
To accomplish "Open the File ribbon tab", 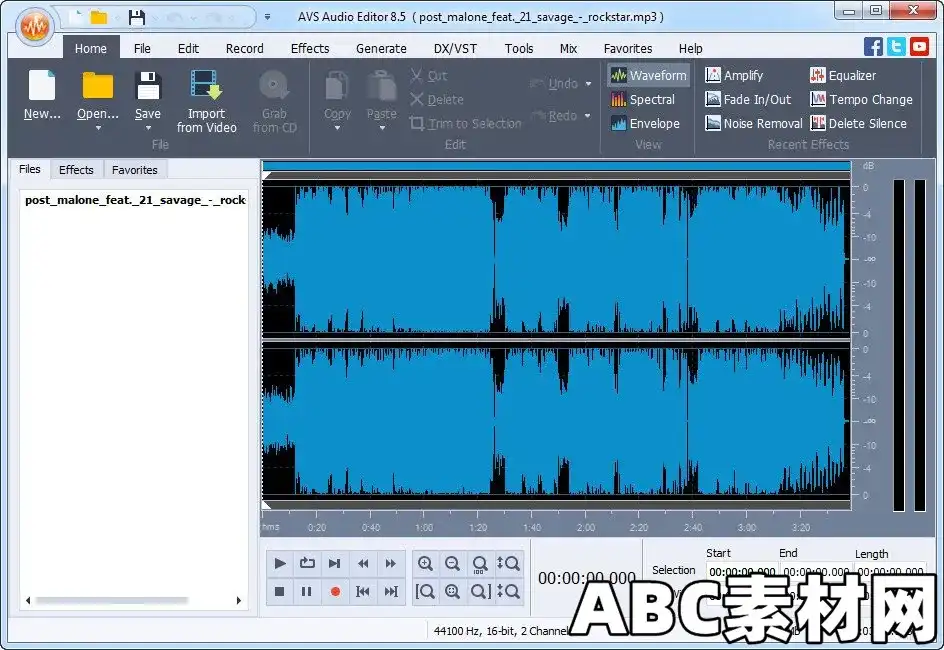I will pos(142,48).
